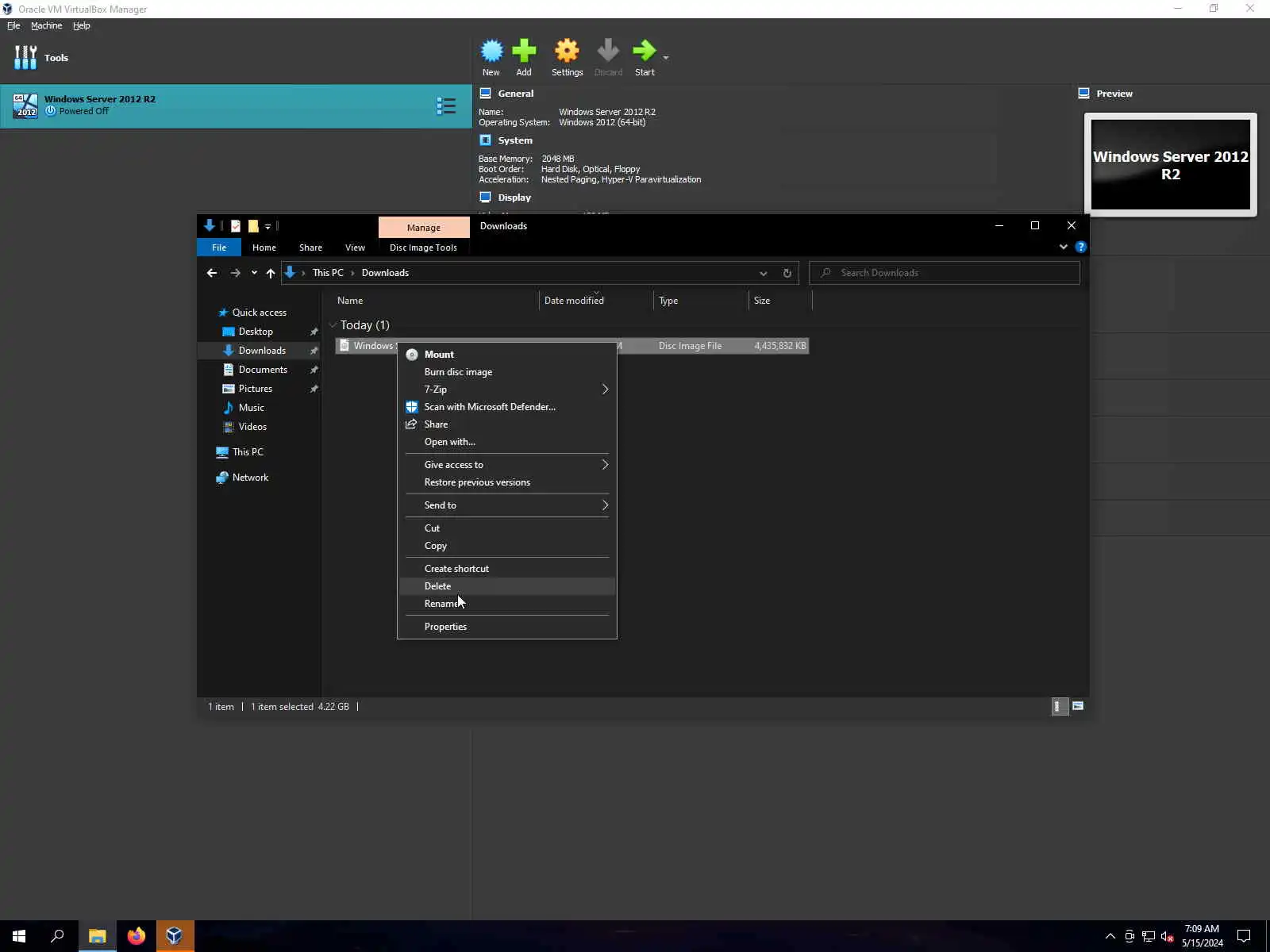Open the address bar history dropdown
Image resolution: width=1270 pixels, height=952 pixels.
[x=763, y=273]
